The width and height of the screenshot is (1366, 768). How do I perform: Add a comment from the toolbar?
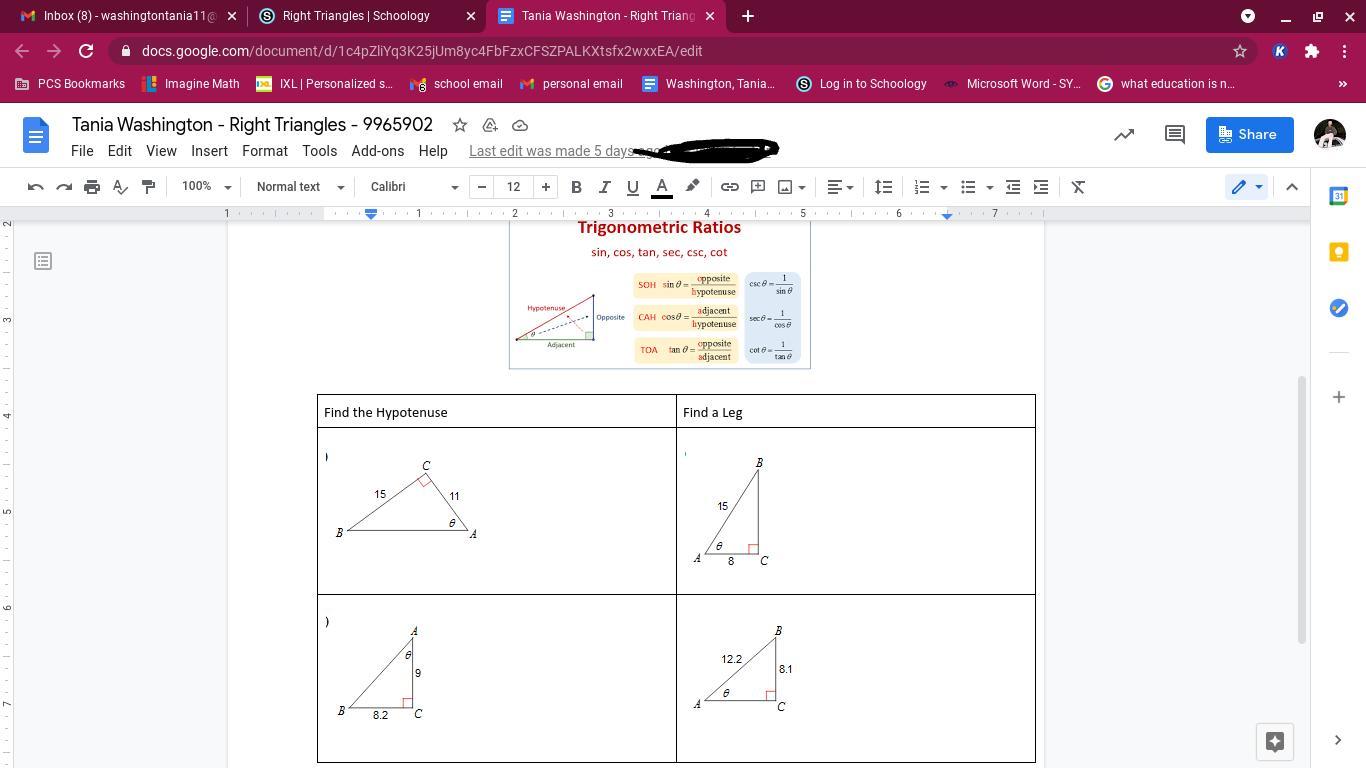[x=758, y=187]
